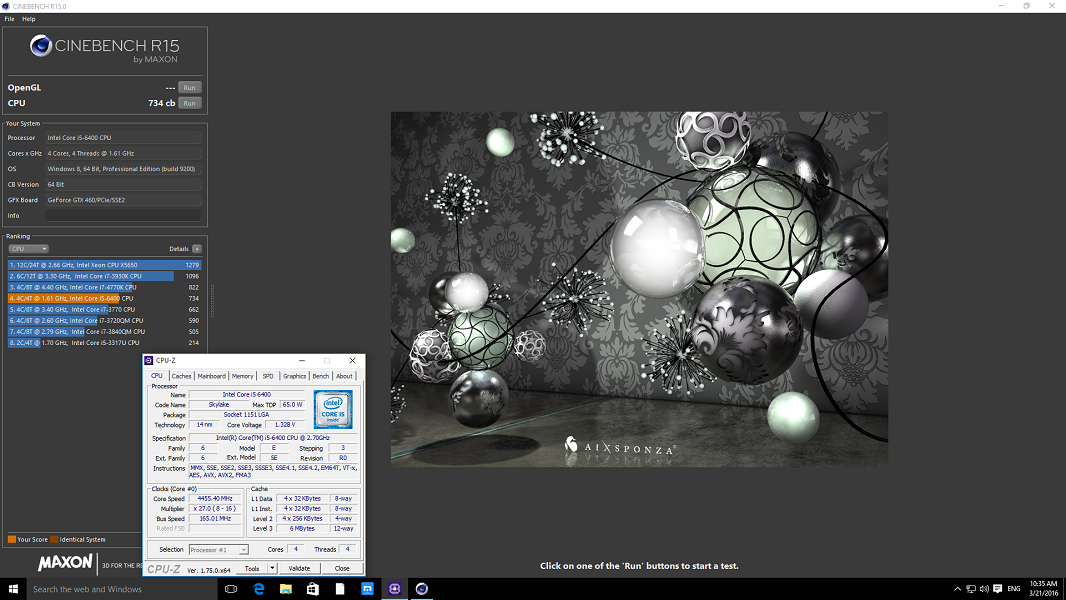This screenshot has width=1066, height=600.
Task: Open the File menu in Cinebench
Action: pyautogui.click(x=9, y=19)
